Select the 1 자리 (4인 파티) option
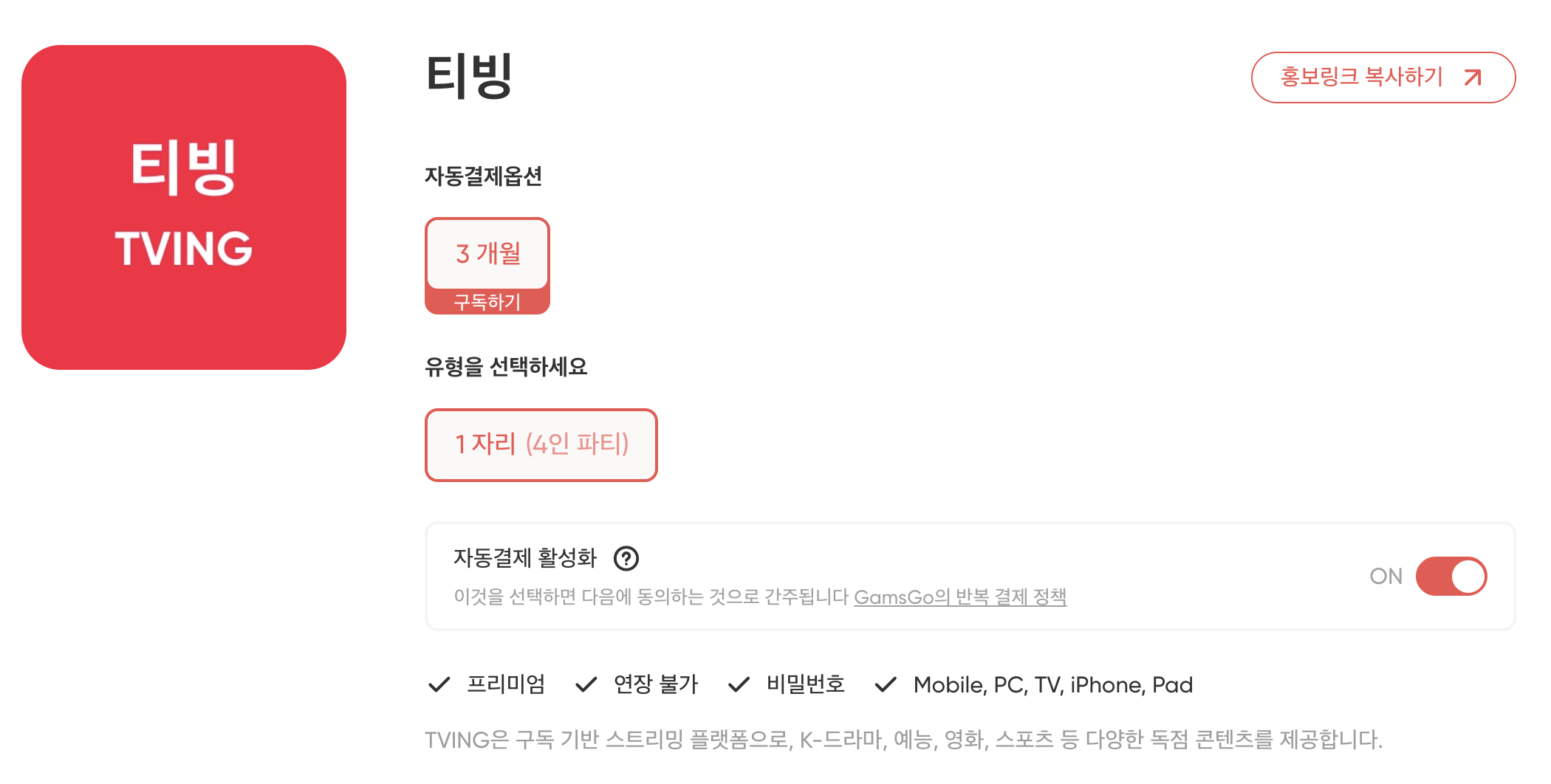This screenshot has height=784, width=1551. coord(541,445)
